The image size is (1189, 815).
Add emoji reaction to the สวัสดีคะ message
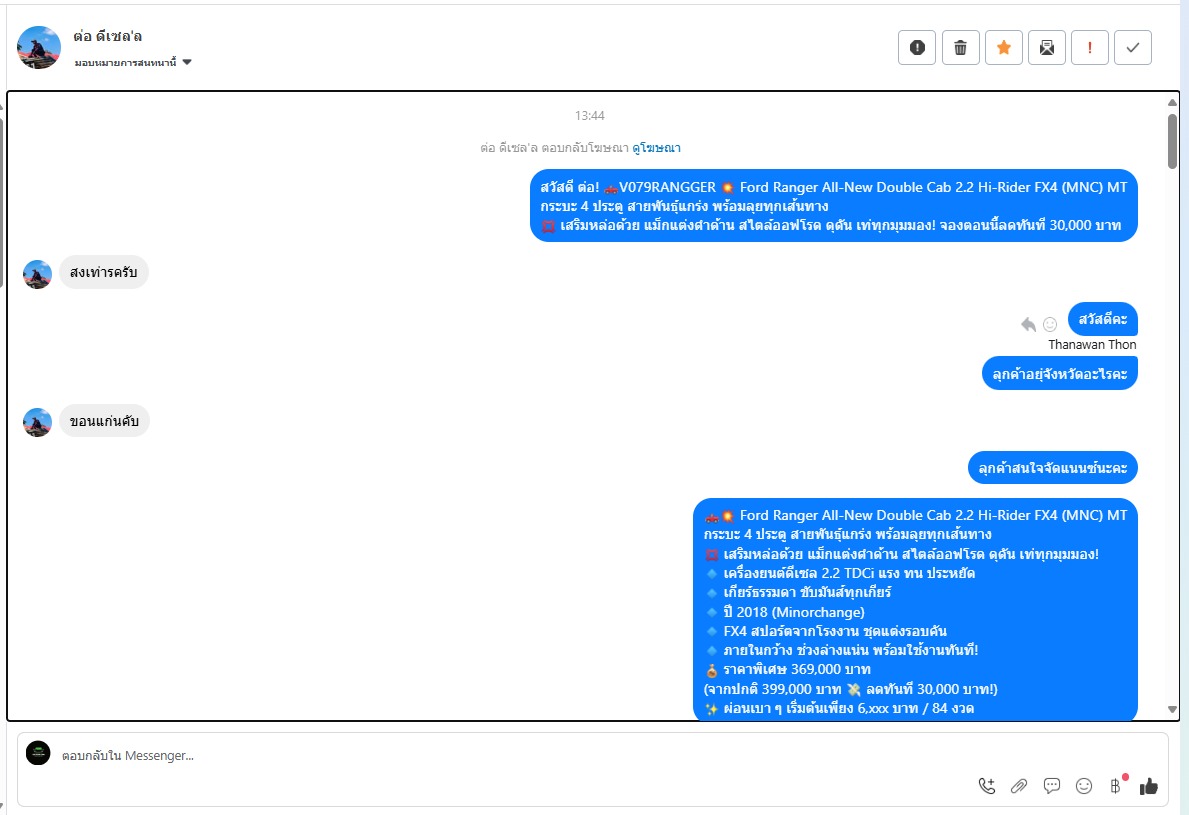(1050, 324)
